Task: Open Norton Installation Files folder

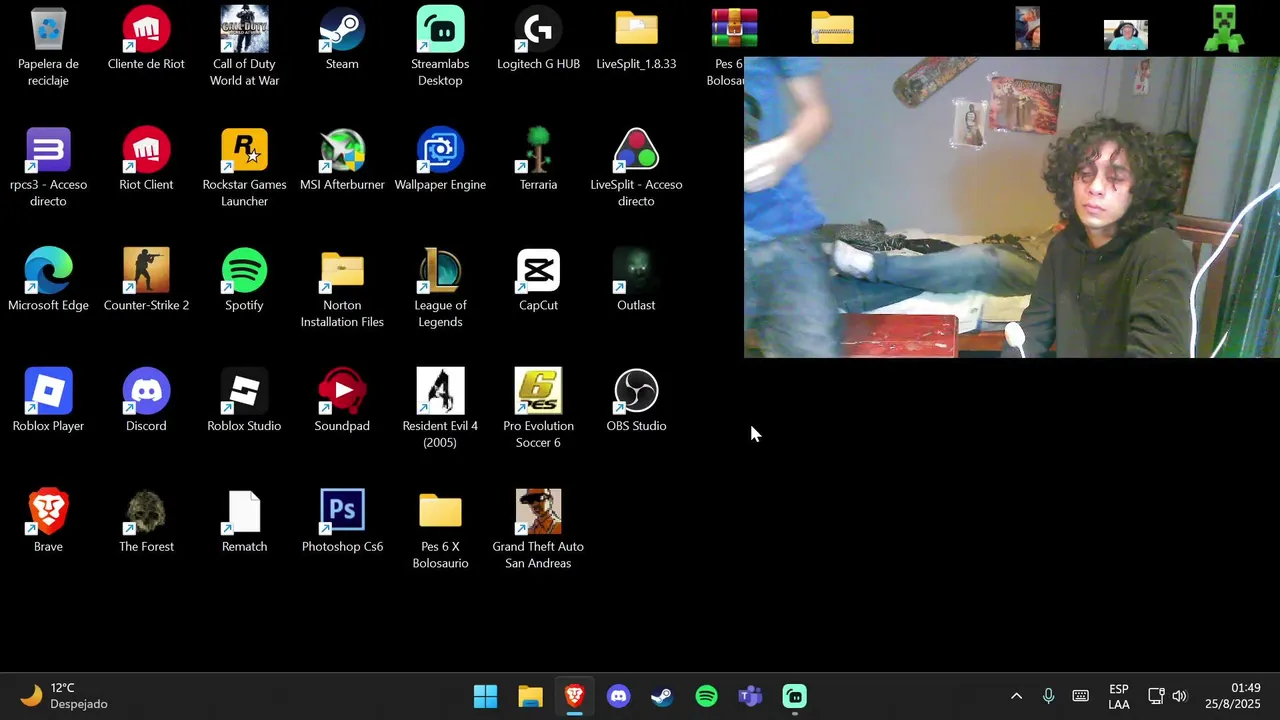Action: 342,289
